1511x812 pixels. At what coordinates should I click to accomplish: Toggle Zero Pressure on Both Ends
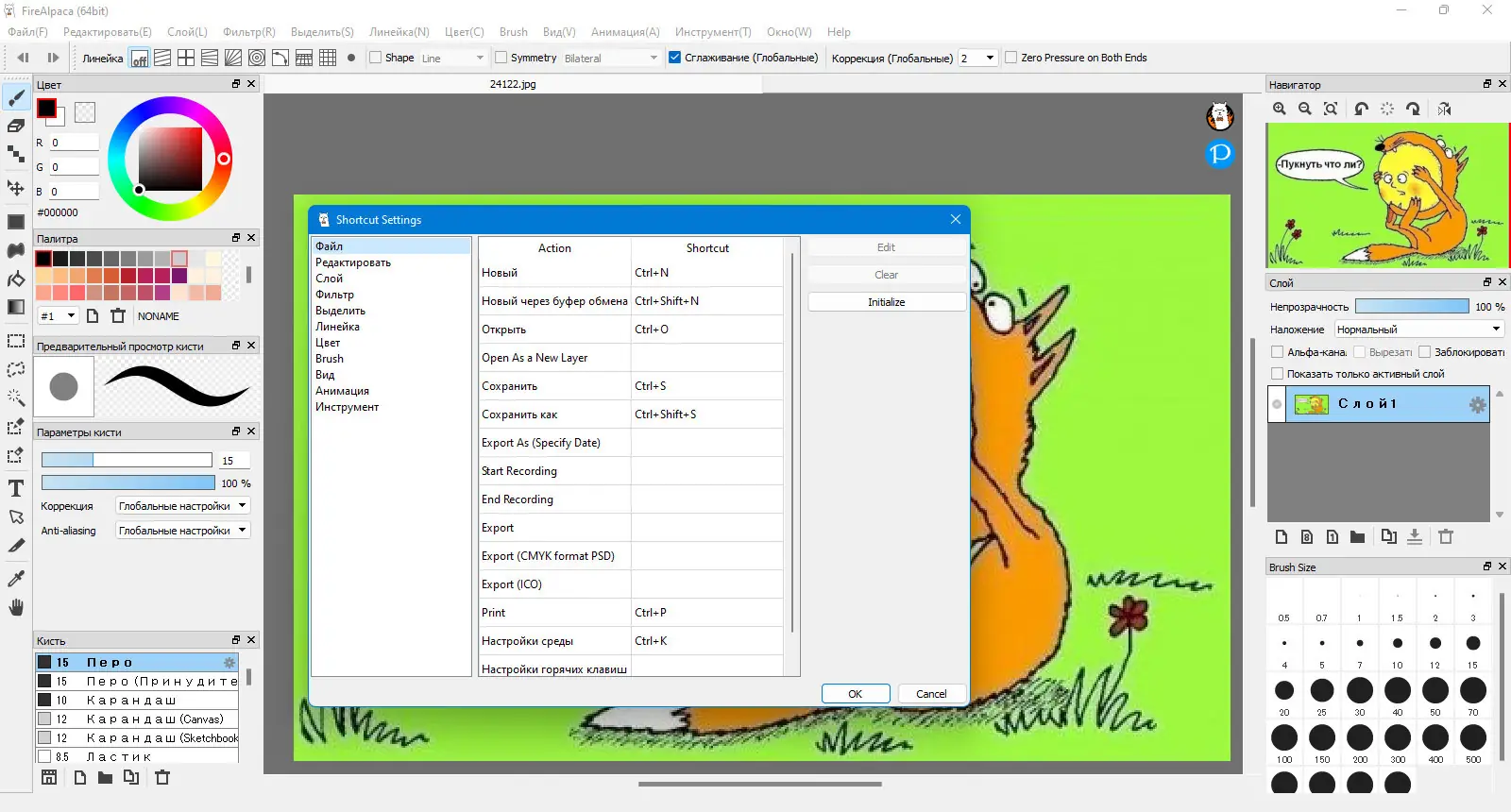coord(1011,58)
